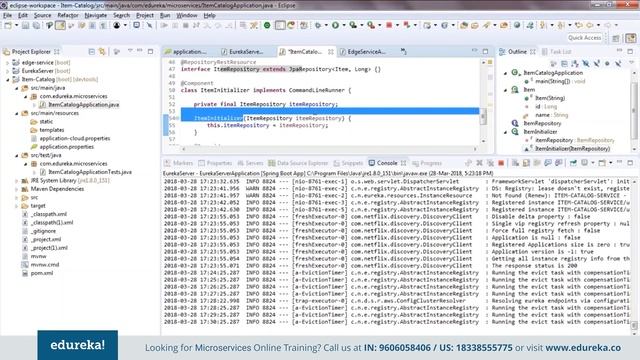The width and height of the screenshot is (640, 360).
Task: Open the Markers tab in the bottom panel
Action: coord(178,163)
